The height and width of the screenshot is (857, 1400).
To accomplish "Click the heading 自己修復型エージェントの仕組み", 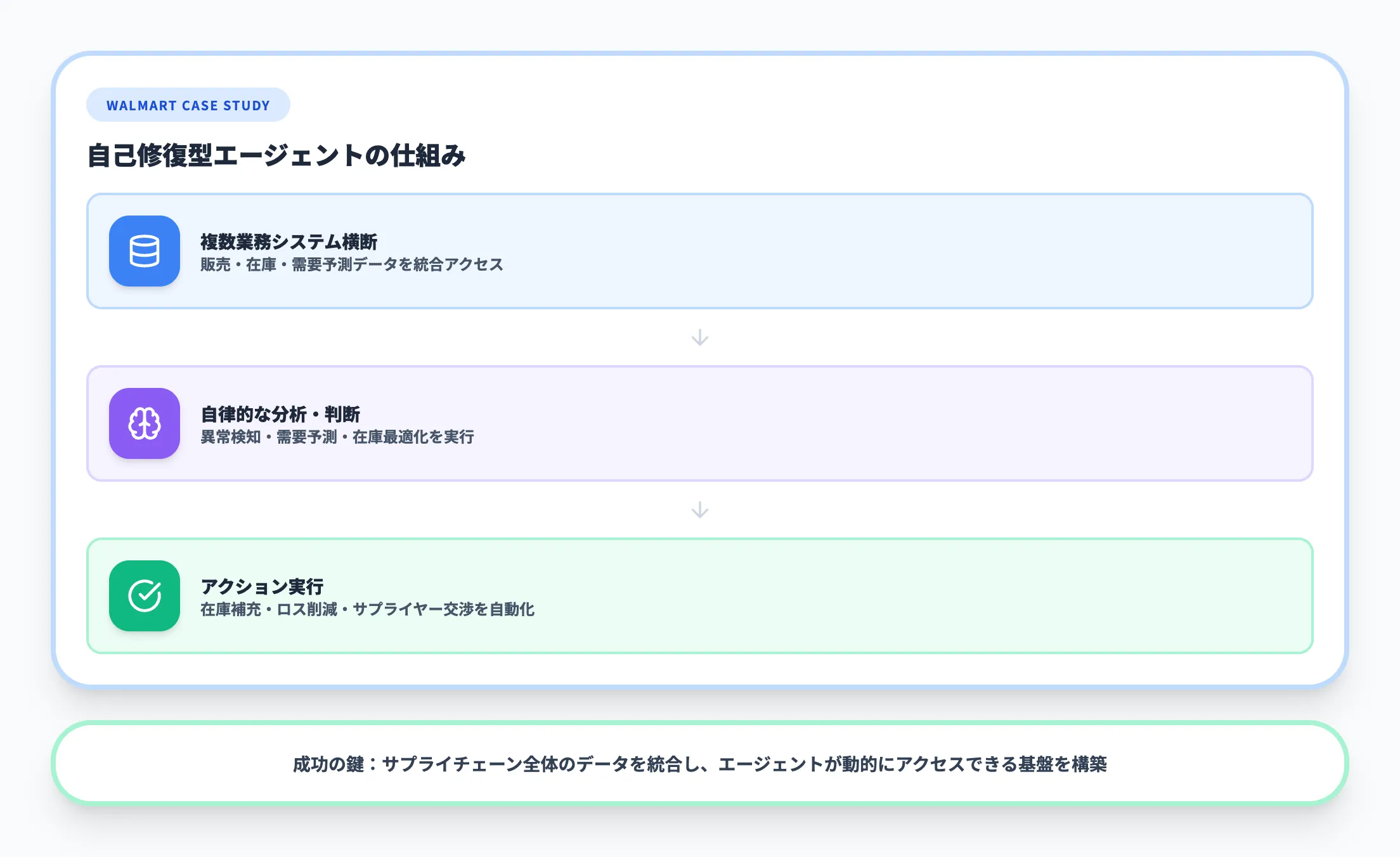I will 276,156.
